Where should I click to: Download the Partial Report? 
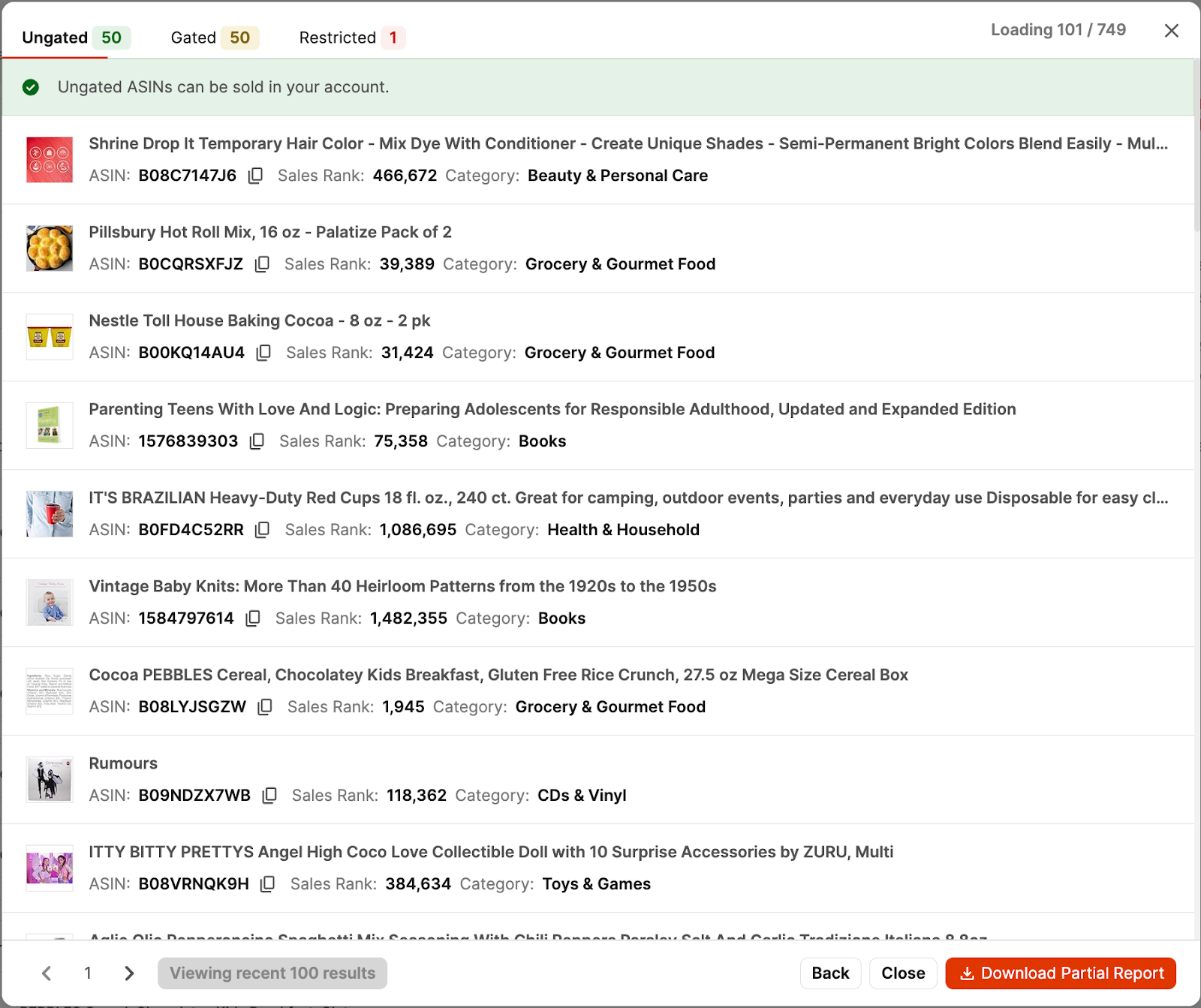click(1061, 973)
